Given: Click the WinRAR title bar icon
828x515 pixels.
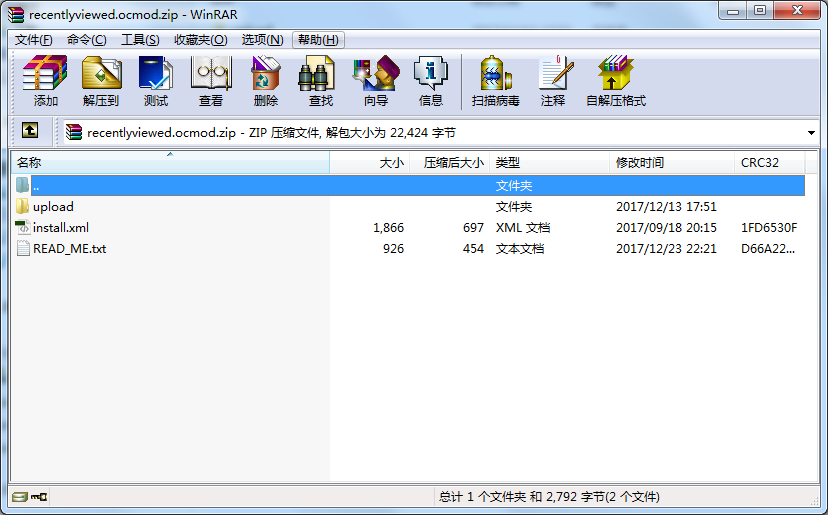Looking at the screenshot, I should tap(16, 14).
